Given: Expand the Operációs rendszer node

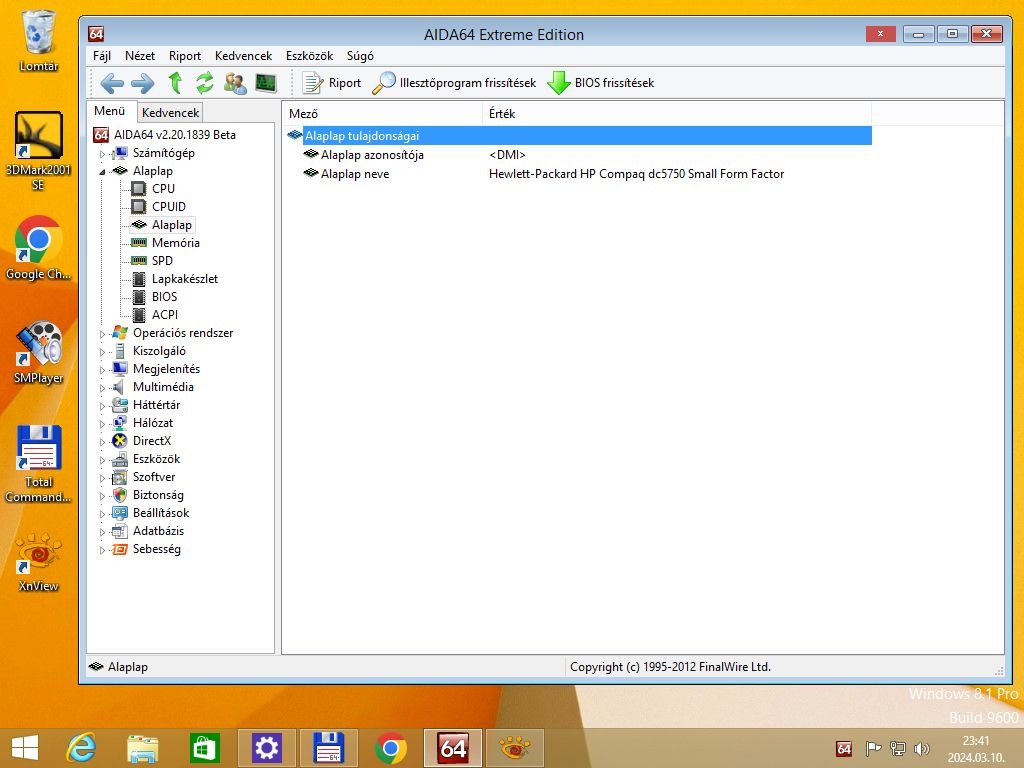Looking at the screenshot, I should [102, 334].
